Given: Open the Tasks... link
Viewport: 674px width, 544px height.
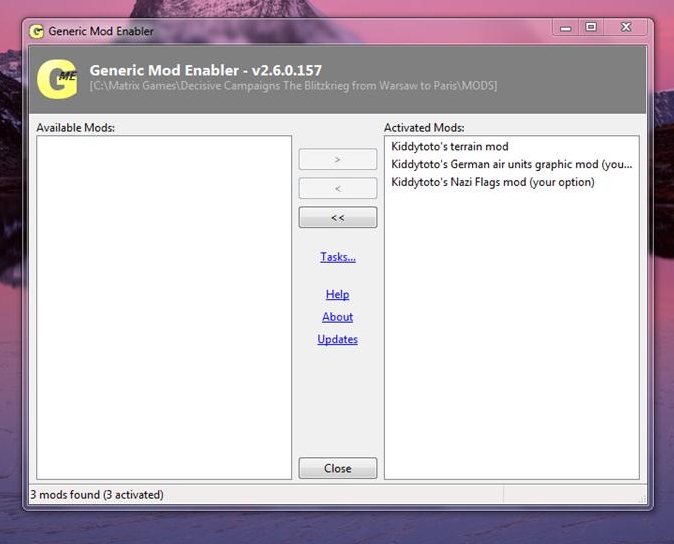Looking at the screenshot, I should (x=338, y=257).
